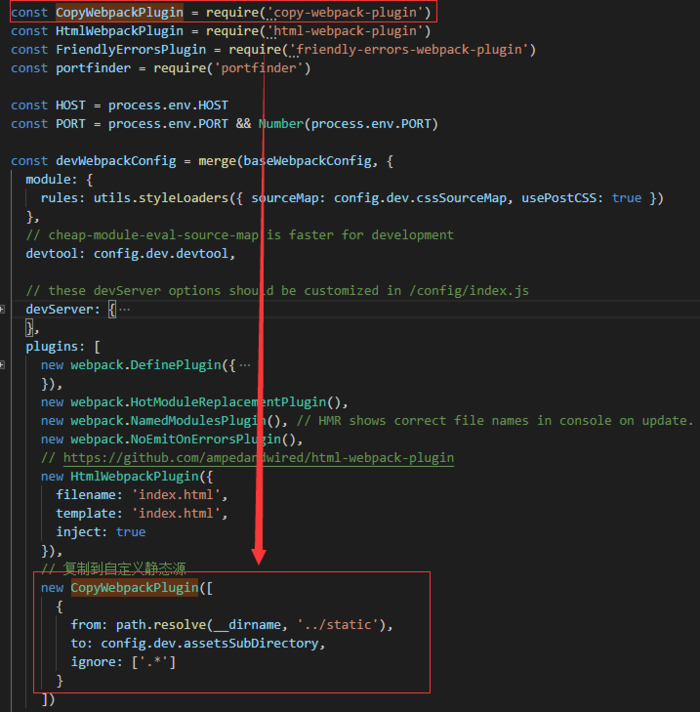Click the '.*' ignore pattern string
The image size is (700, 712).
pos(153,662)
